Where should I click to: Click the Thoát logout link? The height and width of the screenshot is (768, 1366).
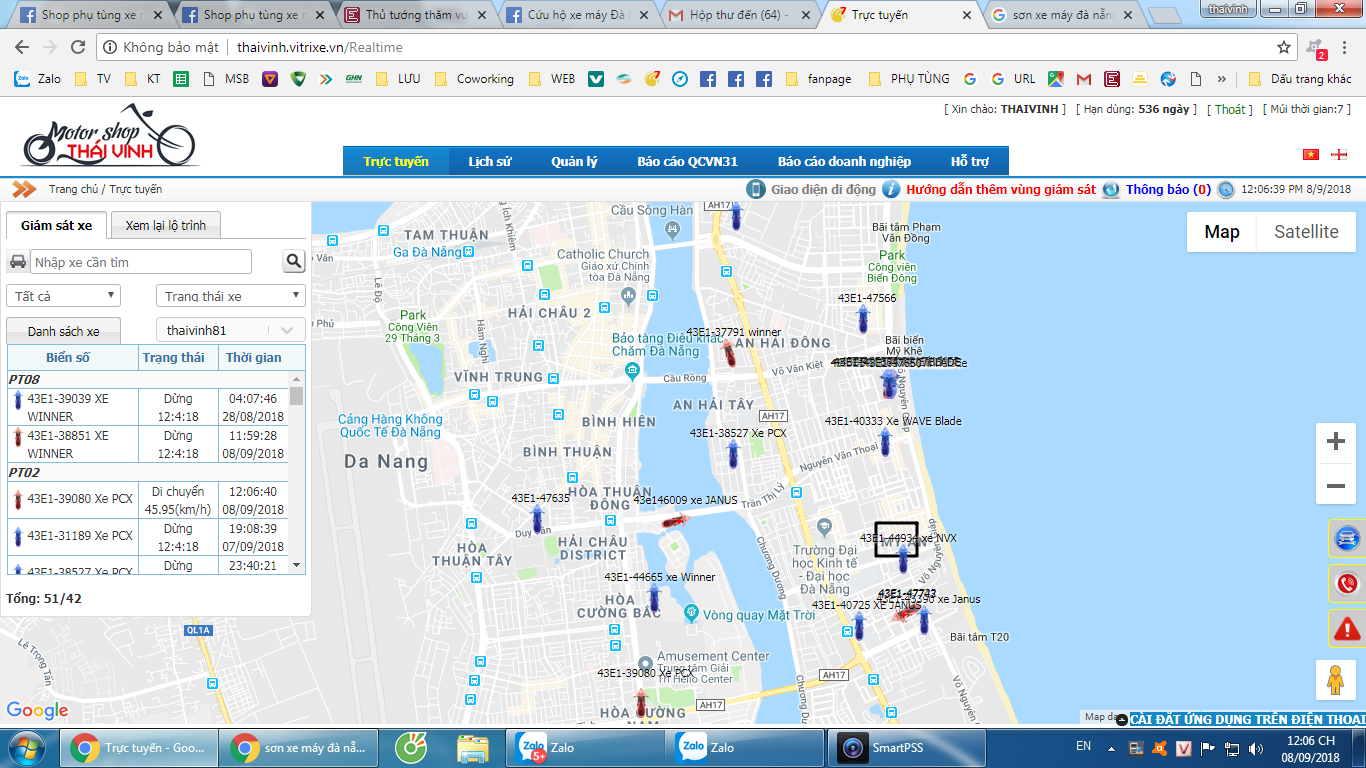point(1232,109)
